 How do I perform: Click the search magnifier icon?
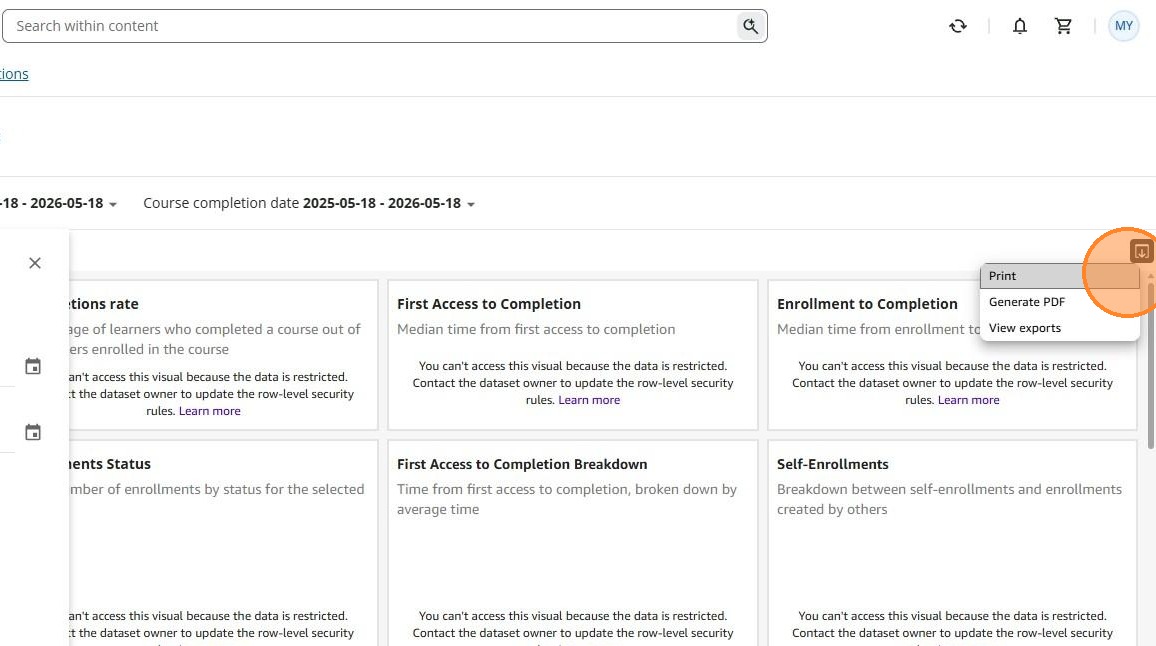[751, 26]
